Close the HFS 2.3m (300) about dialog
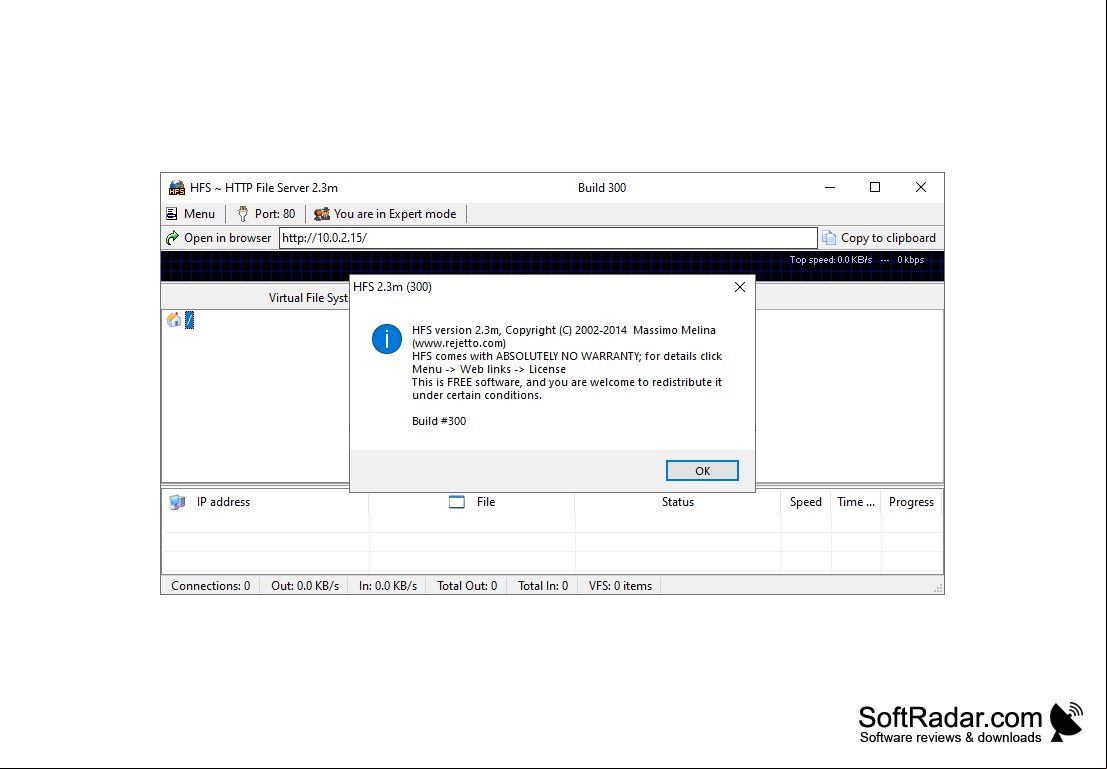The width and height of the screenshot is (1107, 769). click(x=740, y=287)
